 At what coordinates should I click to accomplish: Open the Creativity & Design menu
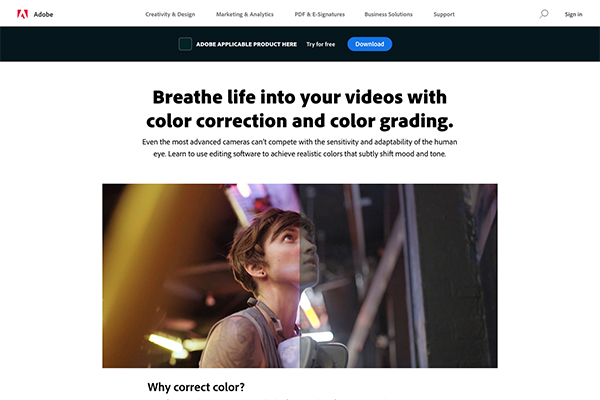[170, 14]
